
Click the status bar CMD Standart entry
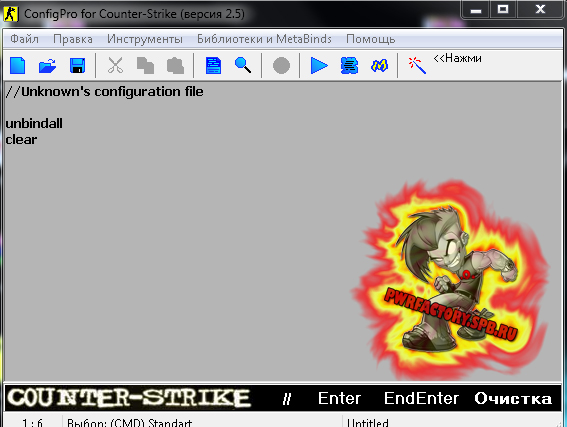pyautogui.click(x=129, y=422)
